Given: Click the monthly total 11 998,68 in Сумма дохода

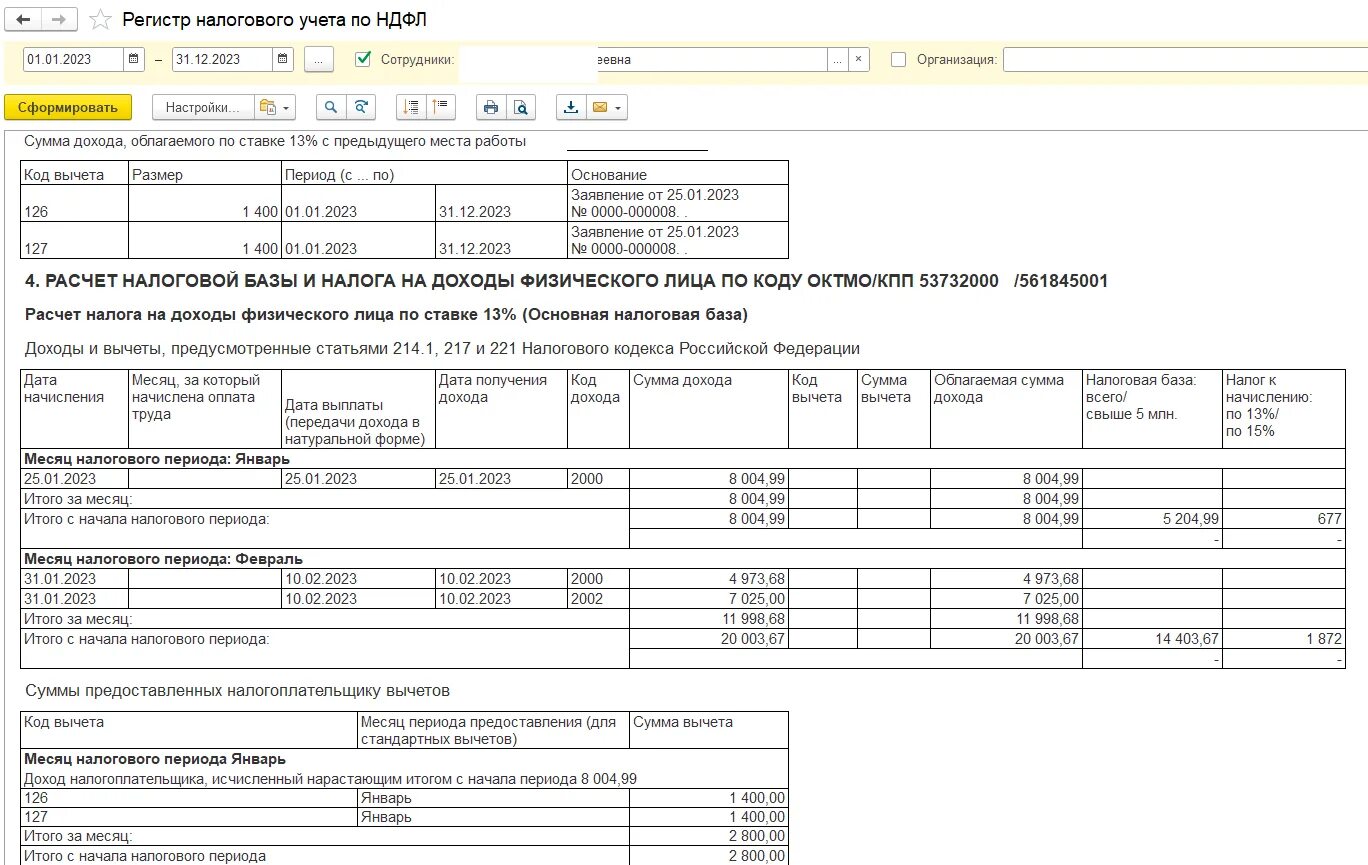Looking at the screenshot, I should [x=709, y=619].
